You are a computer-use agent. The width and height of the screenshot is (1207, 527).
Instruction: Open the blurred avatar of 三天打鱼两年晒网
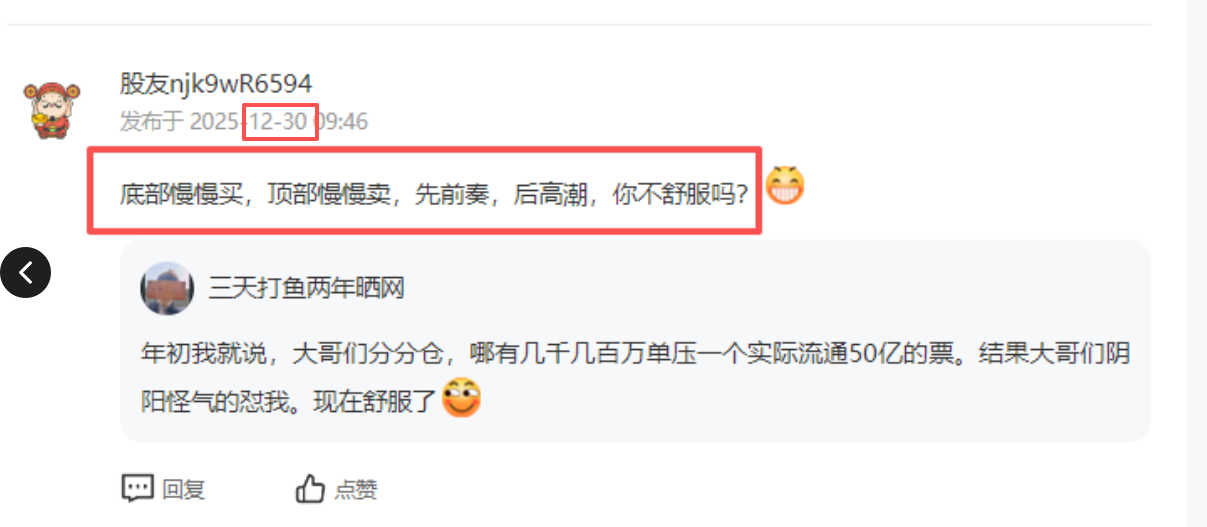click(166, 288)
